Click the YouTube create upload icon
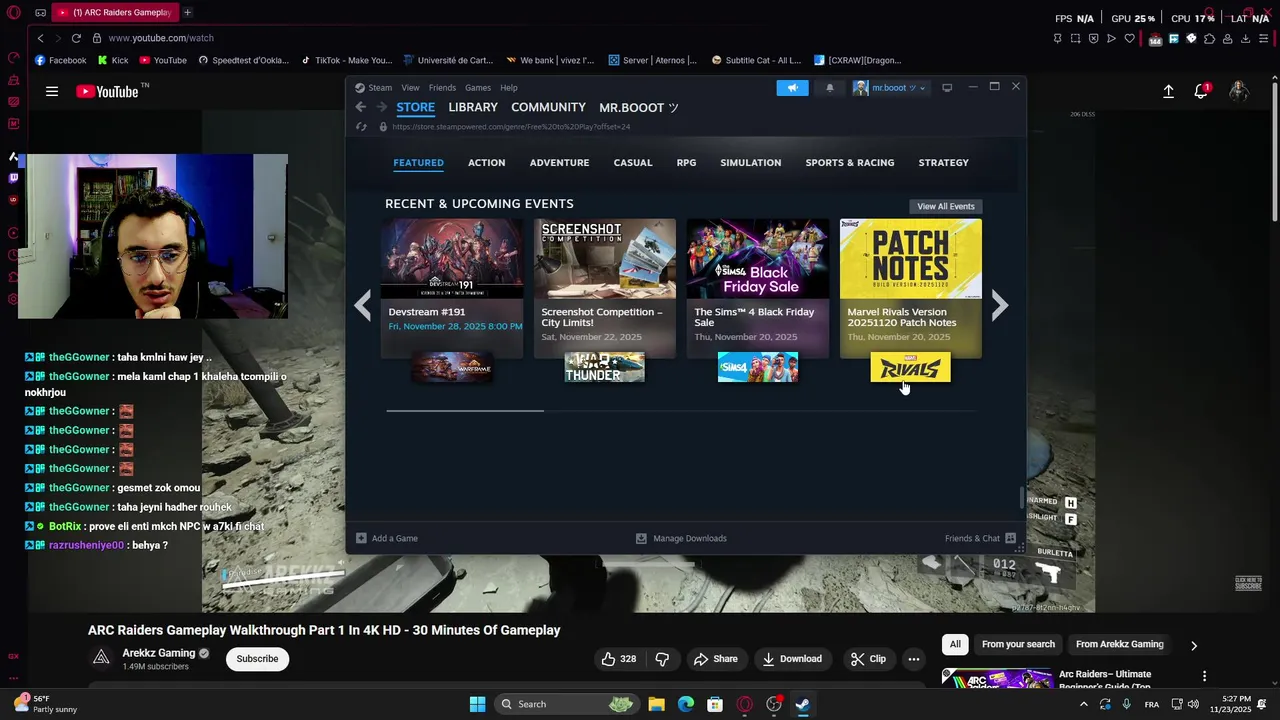Viewport: 1280px width, 720px height. pyautogui.click(x=1168, y=92)
